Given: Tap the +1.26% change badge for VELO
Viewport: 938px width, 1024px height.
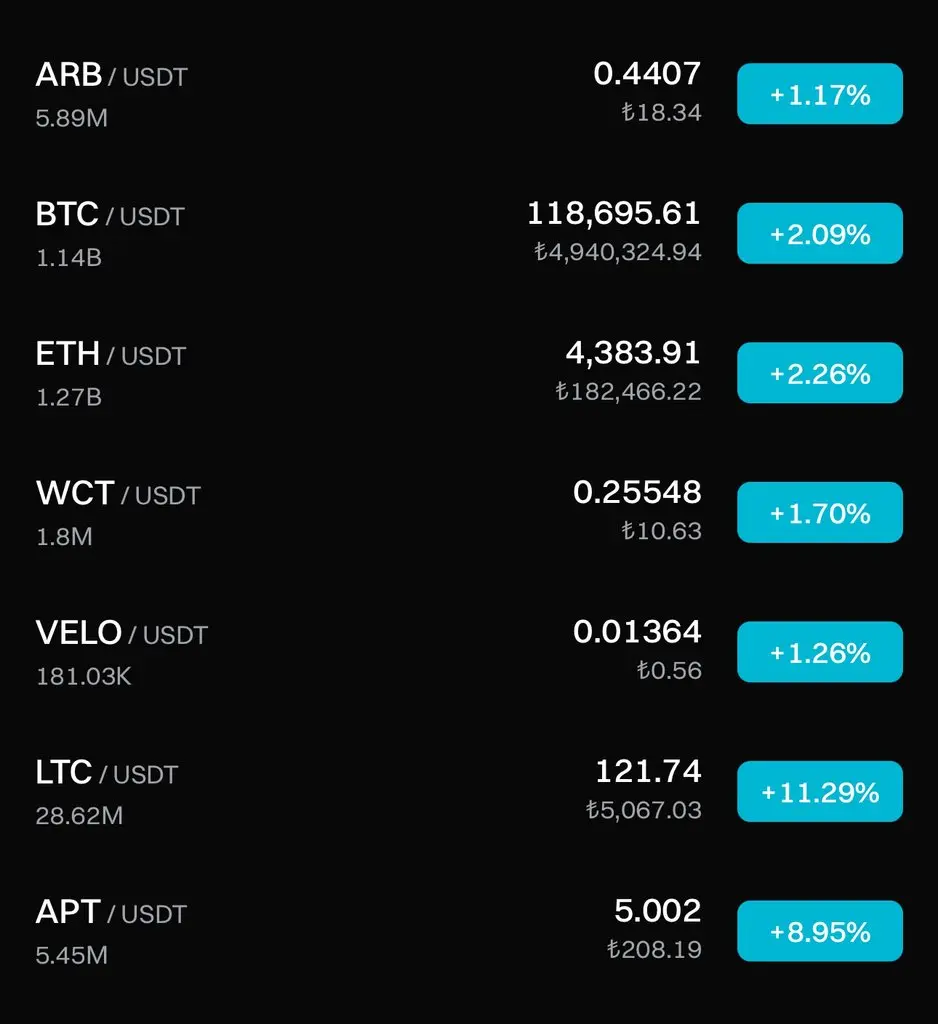Looking at the screenshot, I should click(x=820, y=652).
